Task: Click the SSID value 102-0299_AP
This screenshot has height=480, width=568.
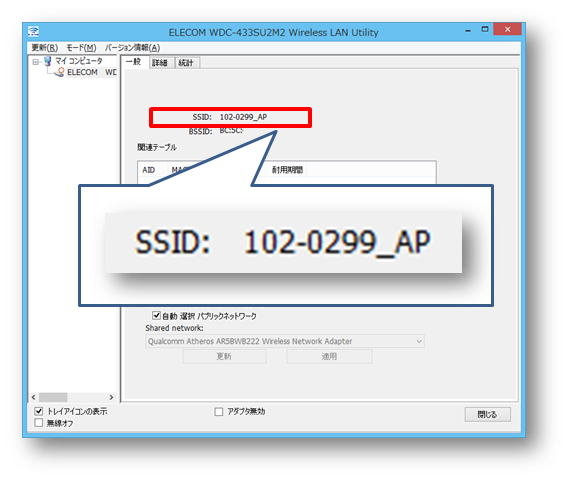Action: 243,117
